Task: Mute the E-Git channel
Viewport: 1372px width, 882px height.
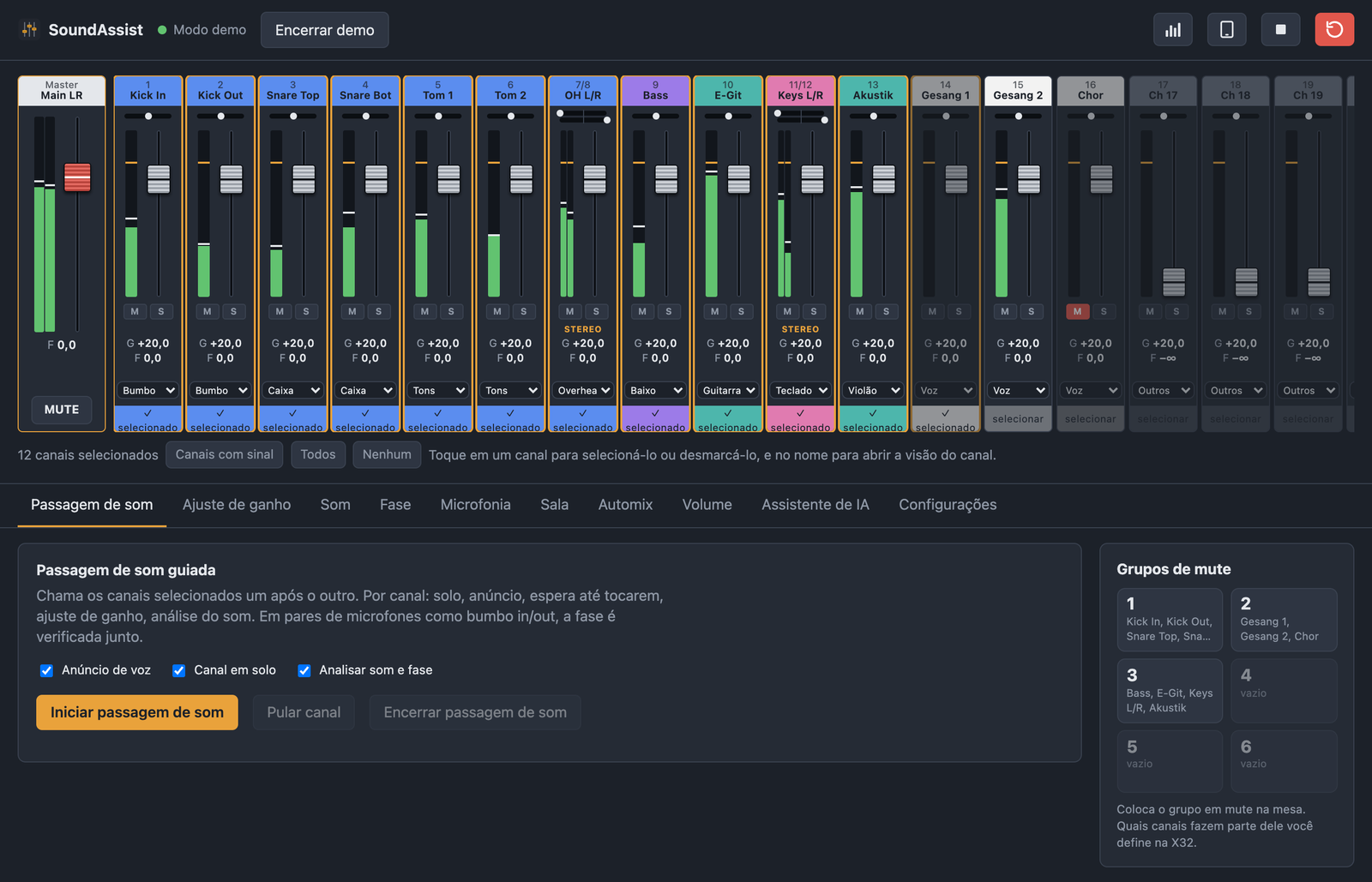Action: [x=715, y=311]
